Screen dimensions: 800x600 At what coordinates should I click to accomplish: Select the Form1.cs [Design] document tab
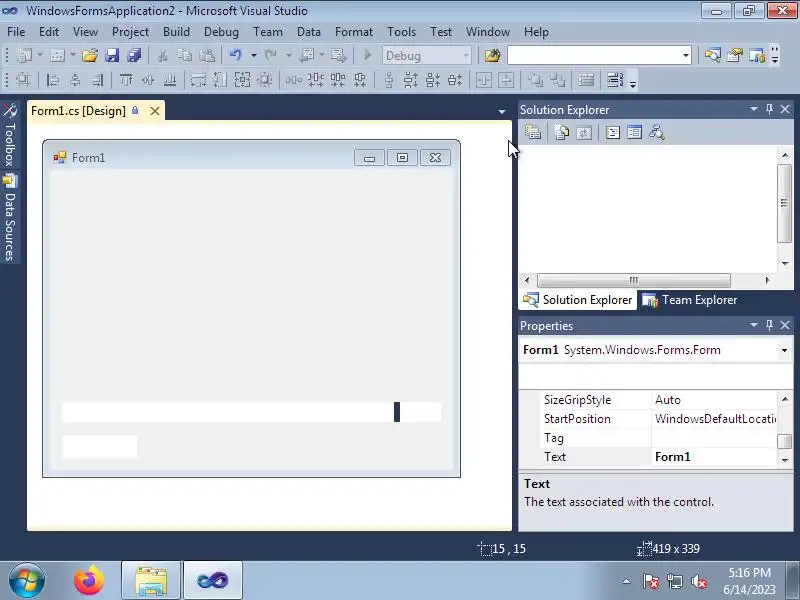[78, 111]
